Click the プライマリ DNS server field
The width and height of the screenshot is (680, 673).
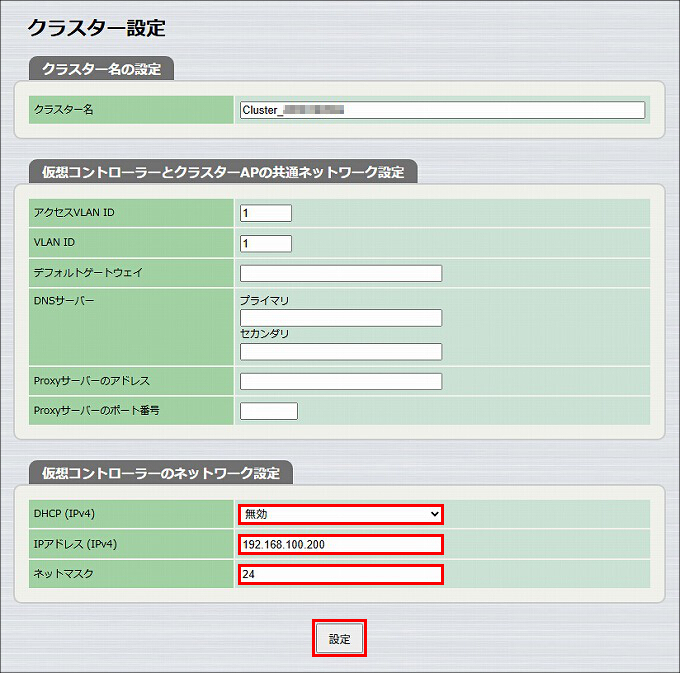click(341, 318)
